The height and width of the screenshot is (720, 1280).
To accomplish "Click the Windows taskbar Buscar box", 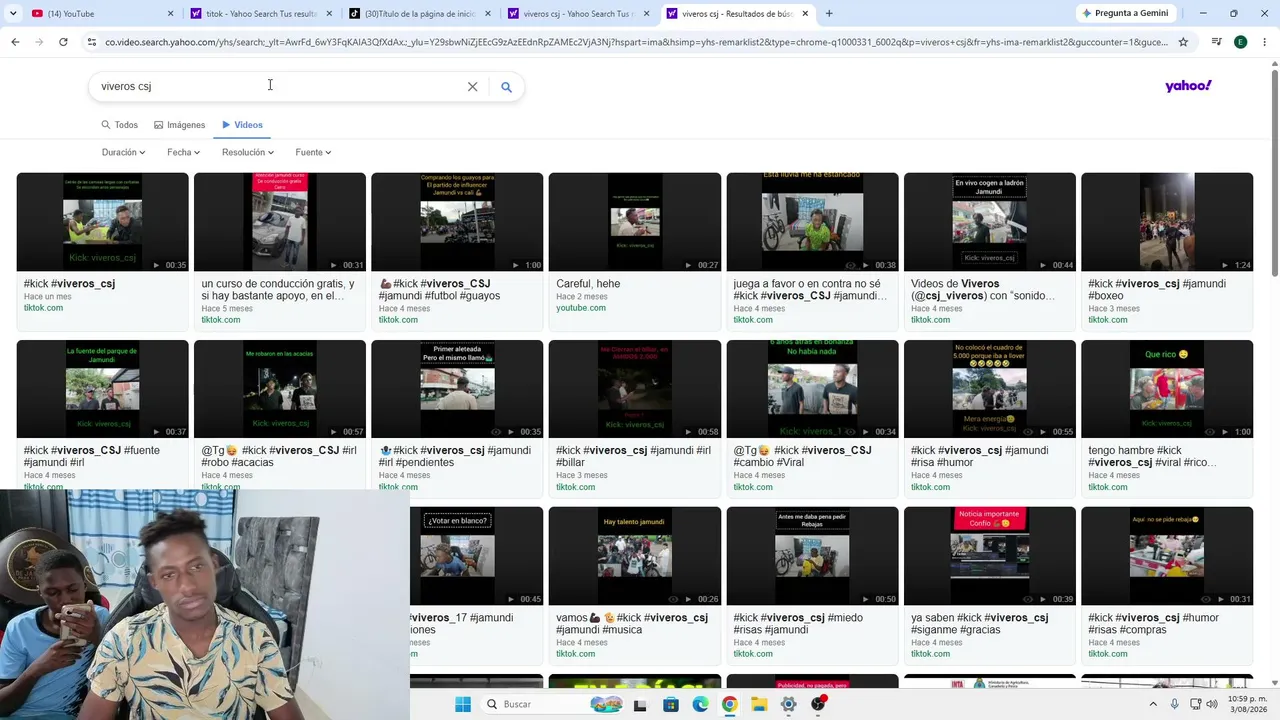I will pos(553,704).
